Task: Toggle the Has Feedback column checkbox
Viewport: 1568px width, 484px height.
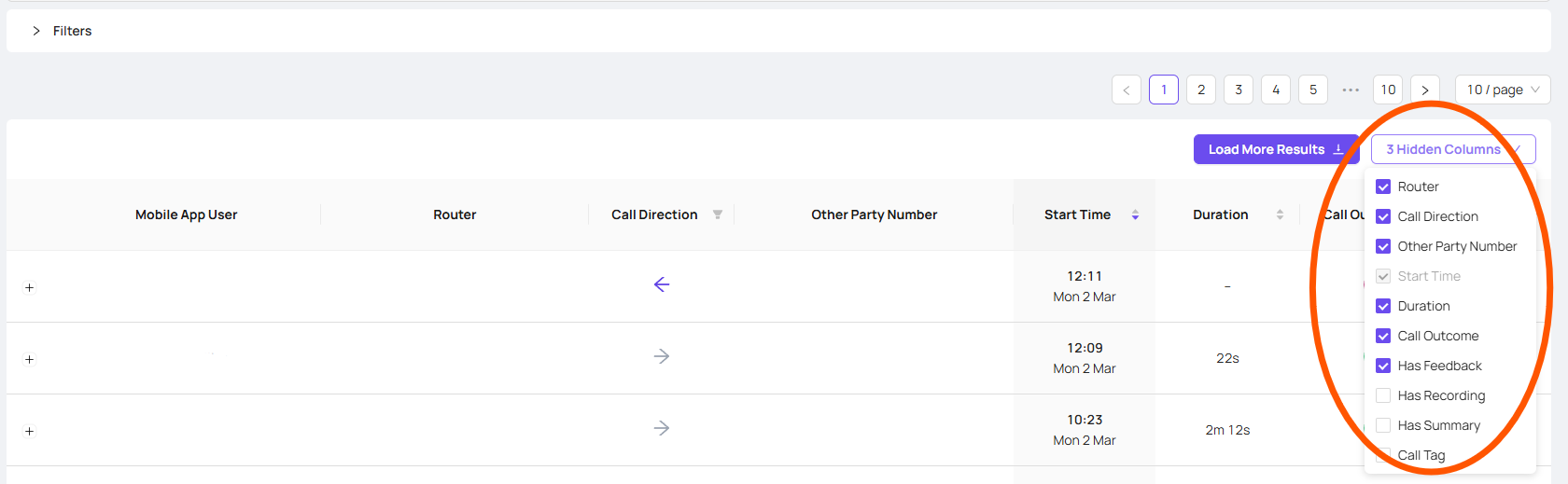Action: (1383, 366)
